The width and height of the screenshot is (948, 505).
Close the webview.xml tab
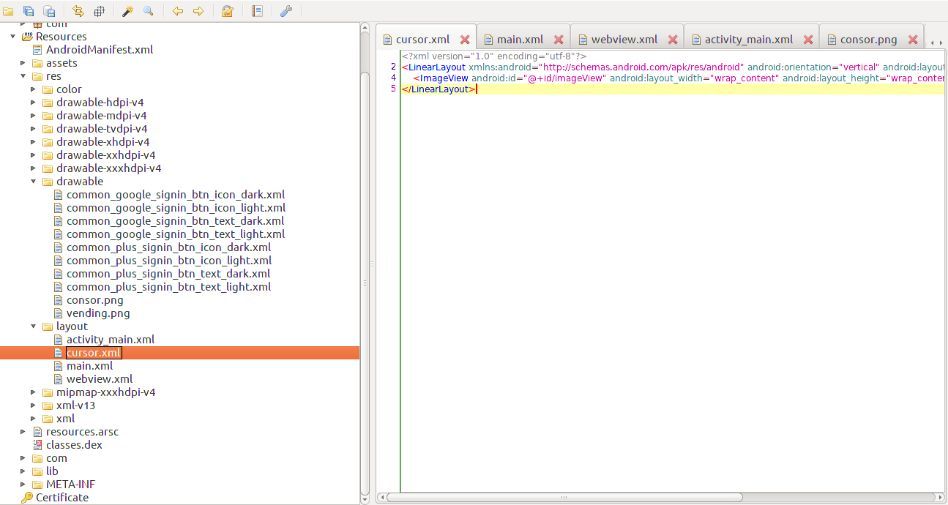[672, 39]
